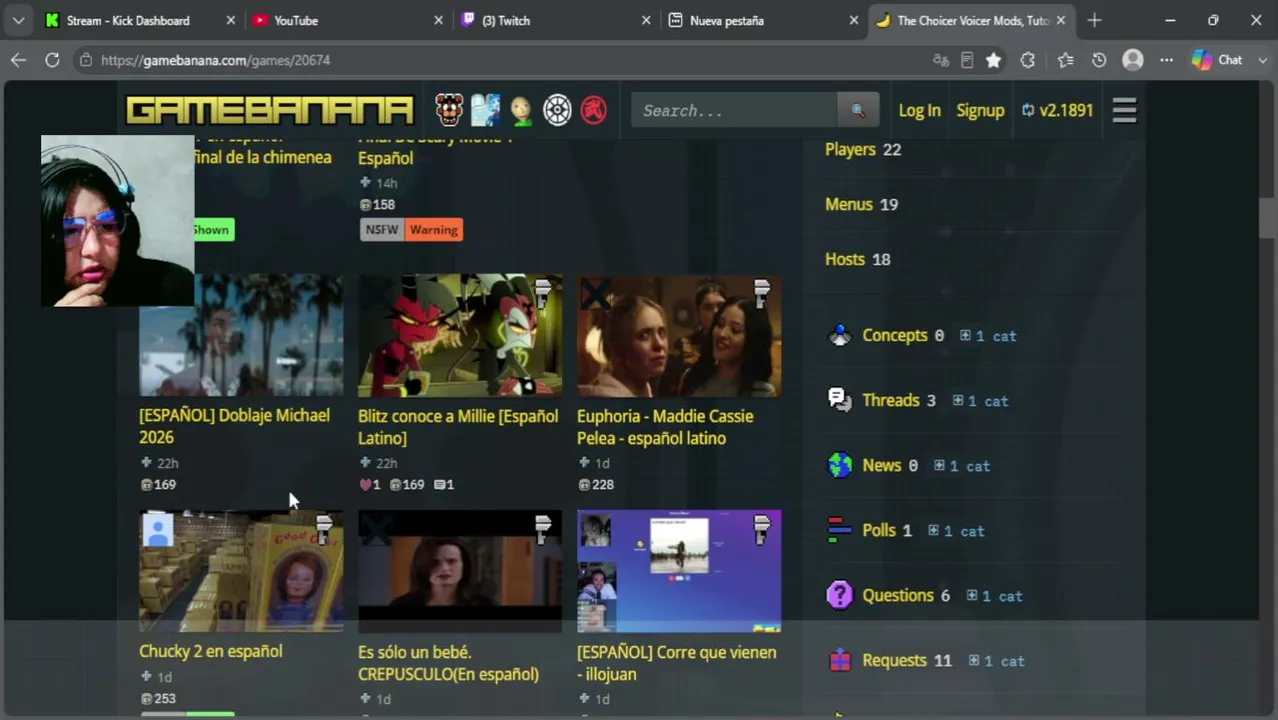Open the favorites list icon
Image resolution: width=1278 pixels, height=720 pixels.
click(x=1065, y=60)
